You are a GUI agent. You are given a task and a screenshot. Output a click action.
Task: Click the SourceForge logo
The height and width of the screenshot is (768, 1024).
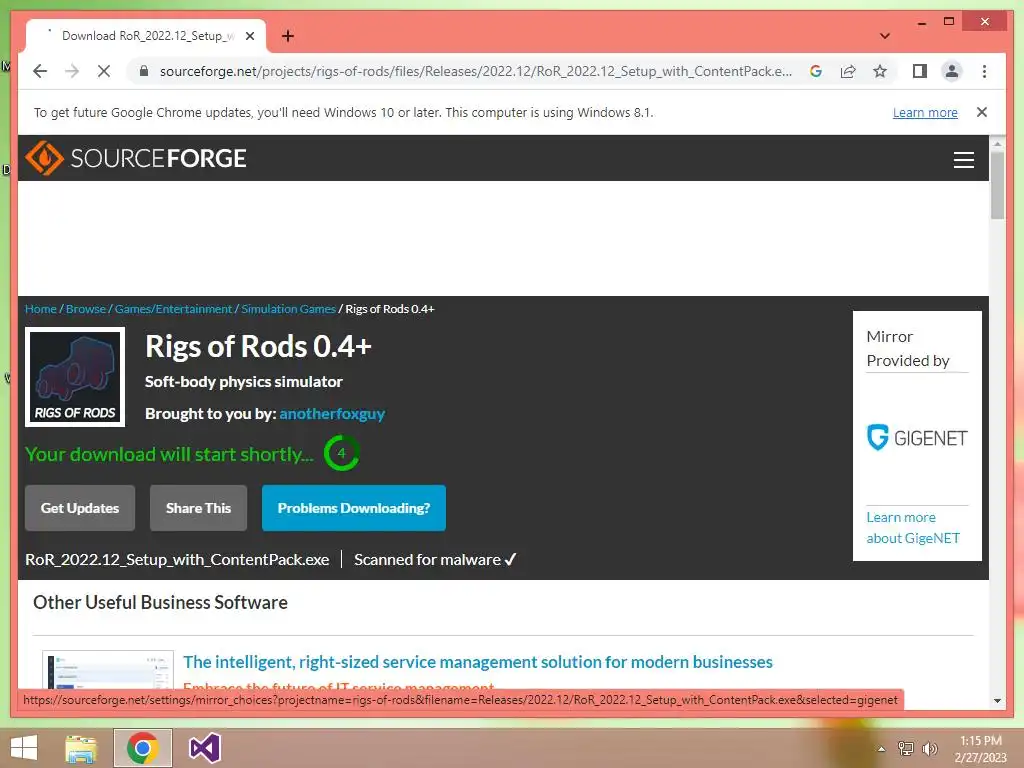click(x=136, y=158)
